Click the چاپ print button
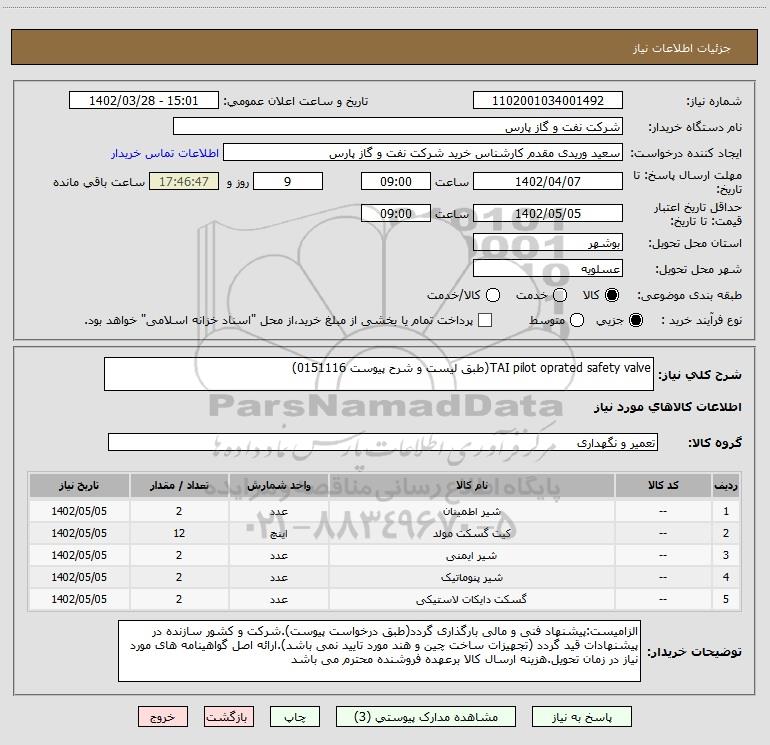 [295, 717]
